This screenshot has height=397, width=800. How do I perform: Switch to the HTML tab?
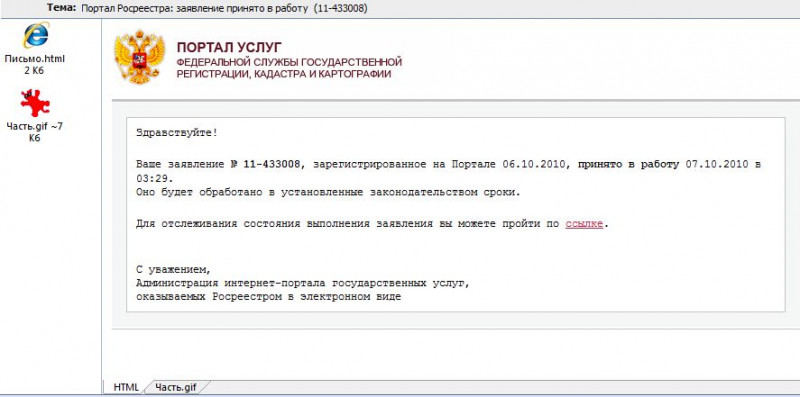tap(126, 387)
